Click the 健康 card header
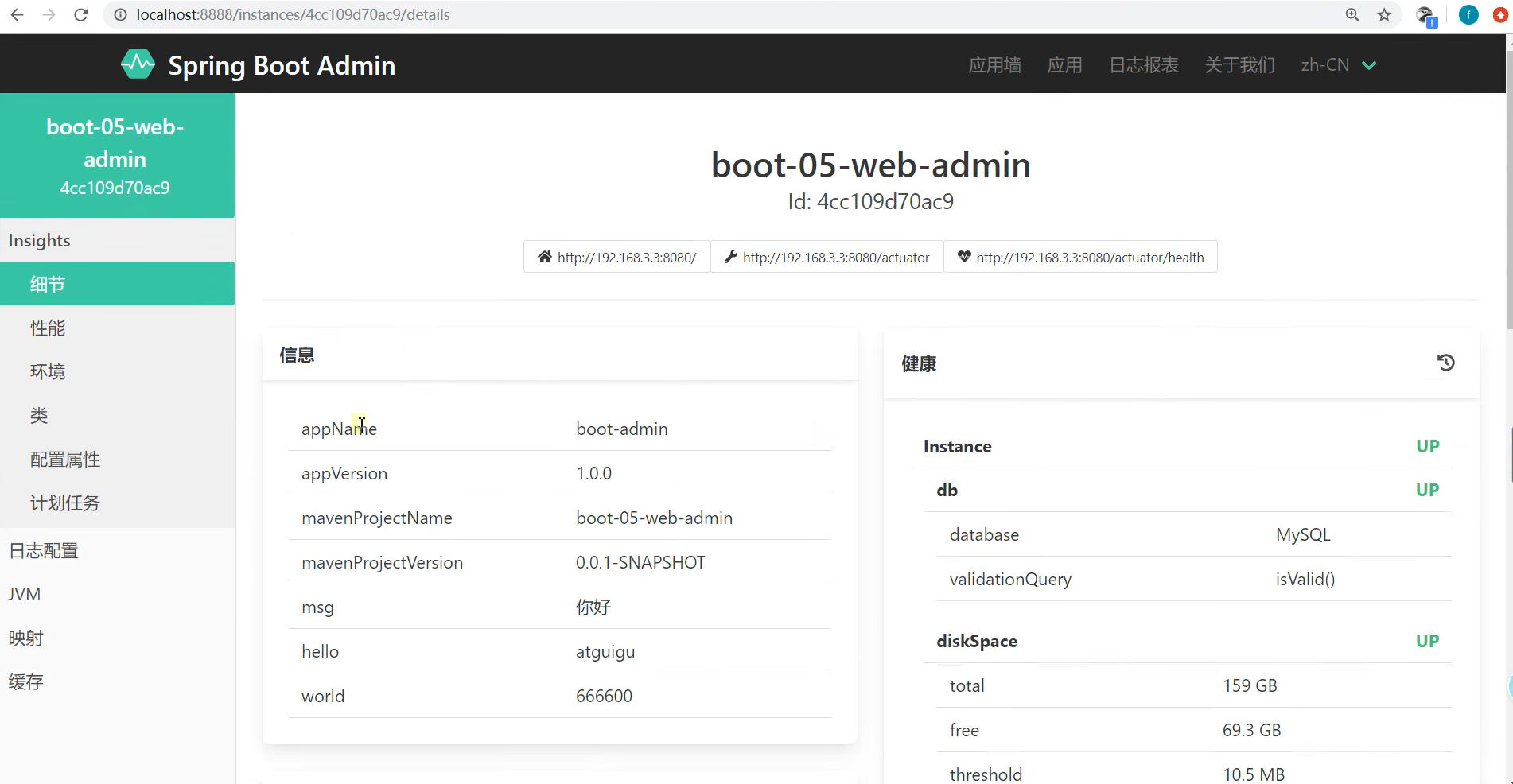 coord(1181,363)
